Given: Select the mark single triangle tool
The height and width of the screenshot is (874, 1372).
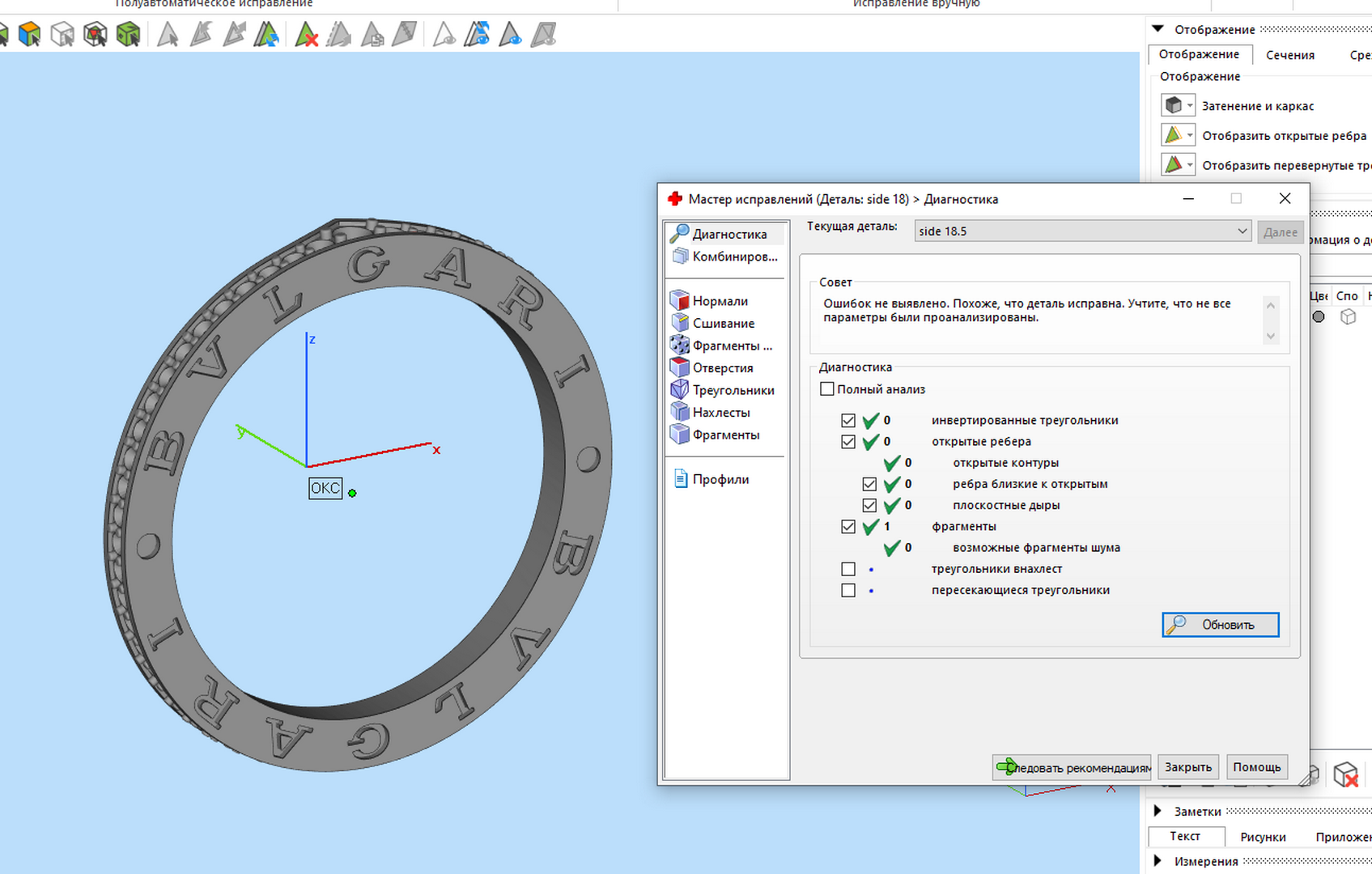Looking at the screenshot, I should 168,34.
